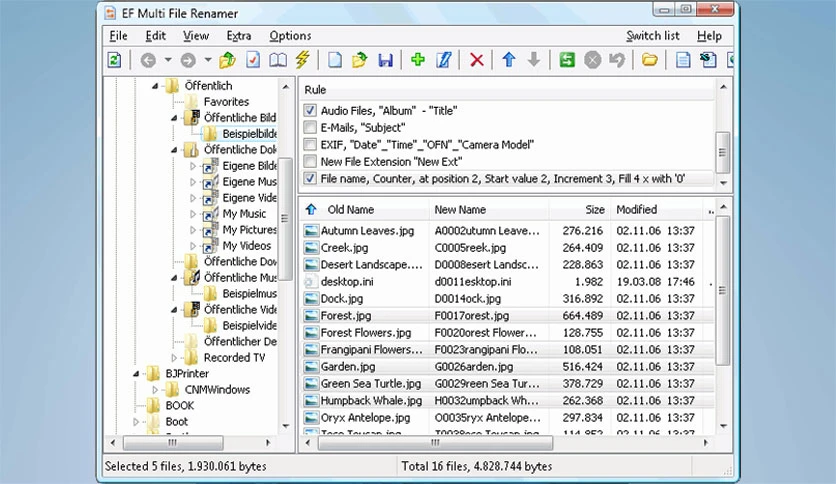This screenshot has height=484, width=836.
Task: Click the gray undo arrow icon
Action: point(617,60)
